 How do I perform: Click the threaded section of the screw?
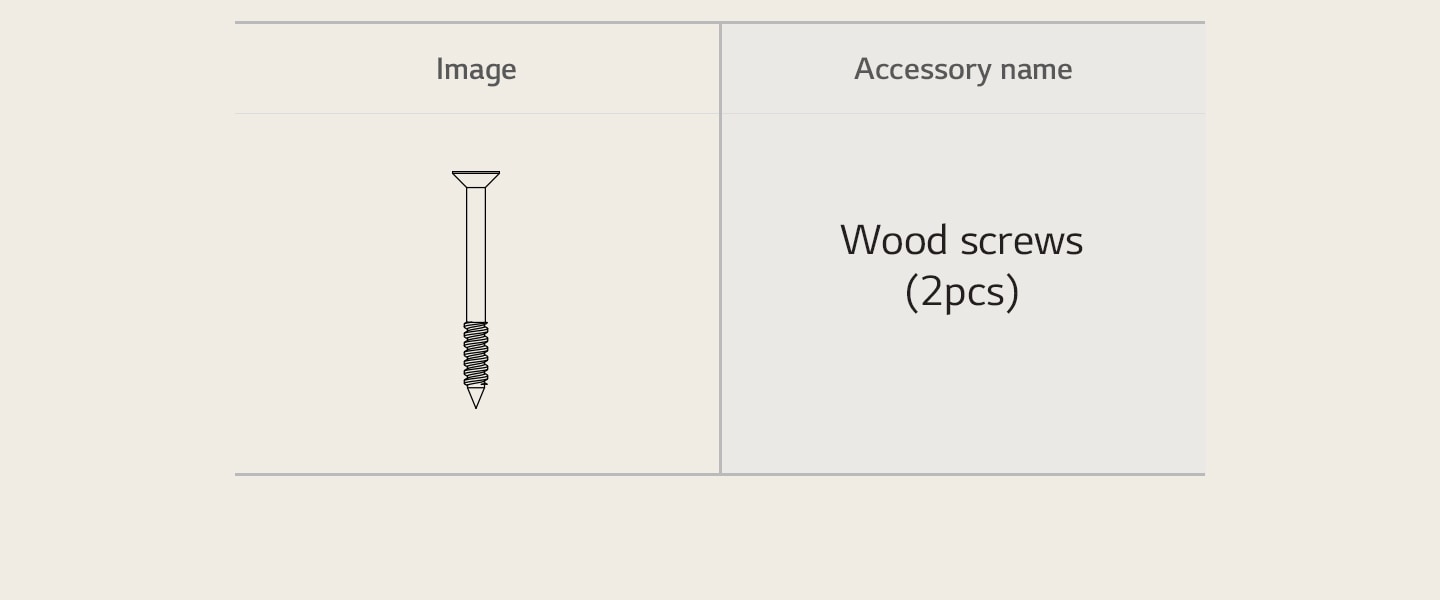click(476, 354)
